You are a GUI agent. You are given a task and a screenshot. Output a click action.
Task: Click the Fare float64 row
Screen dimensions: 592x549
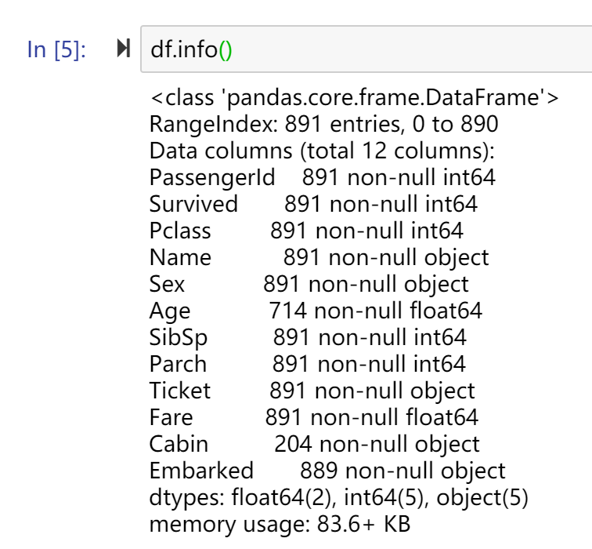tap(314, 418)
